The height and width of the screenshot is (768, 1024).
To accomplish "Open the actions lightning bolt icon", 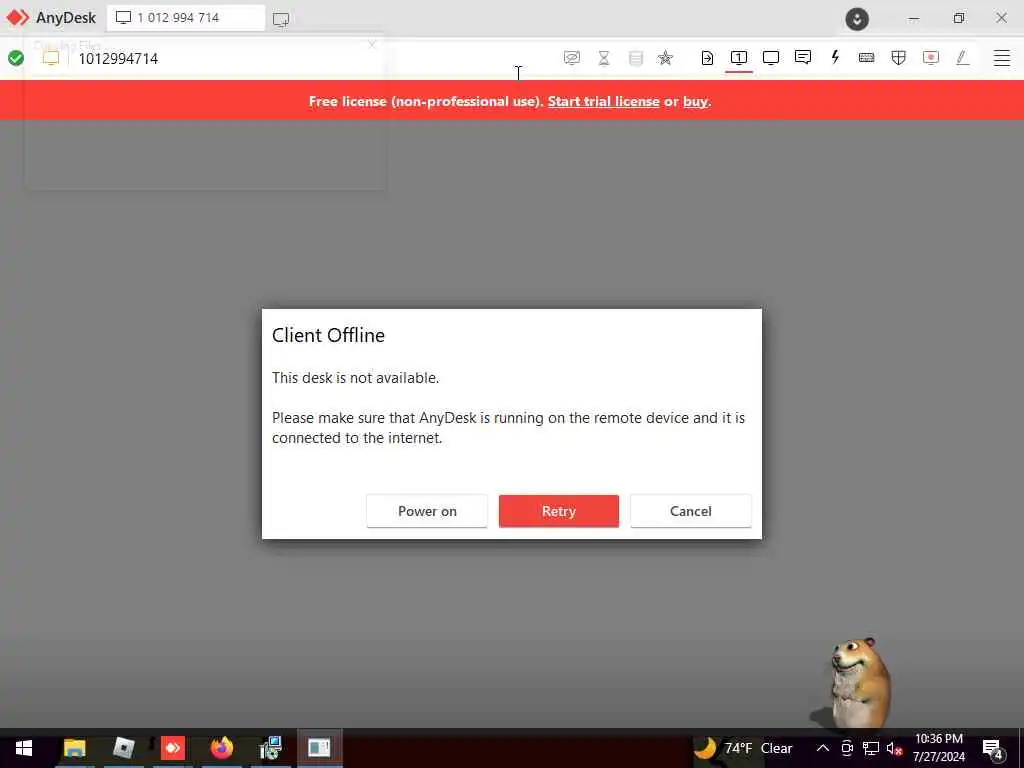I will 835,57.
